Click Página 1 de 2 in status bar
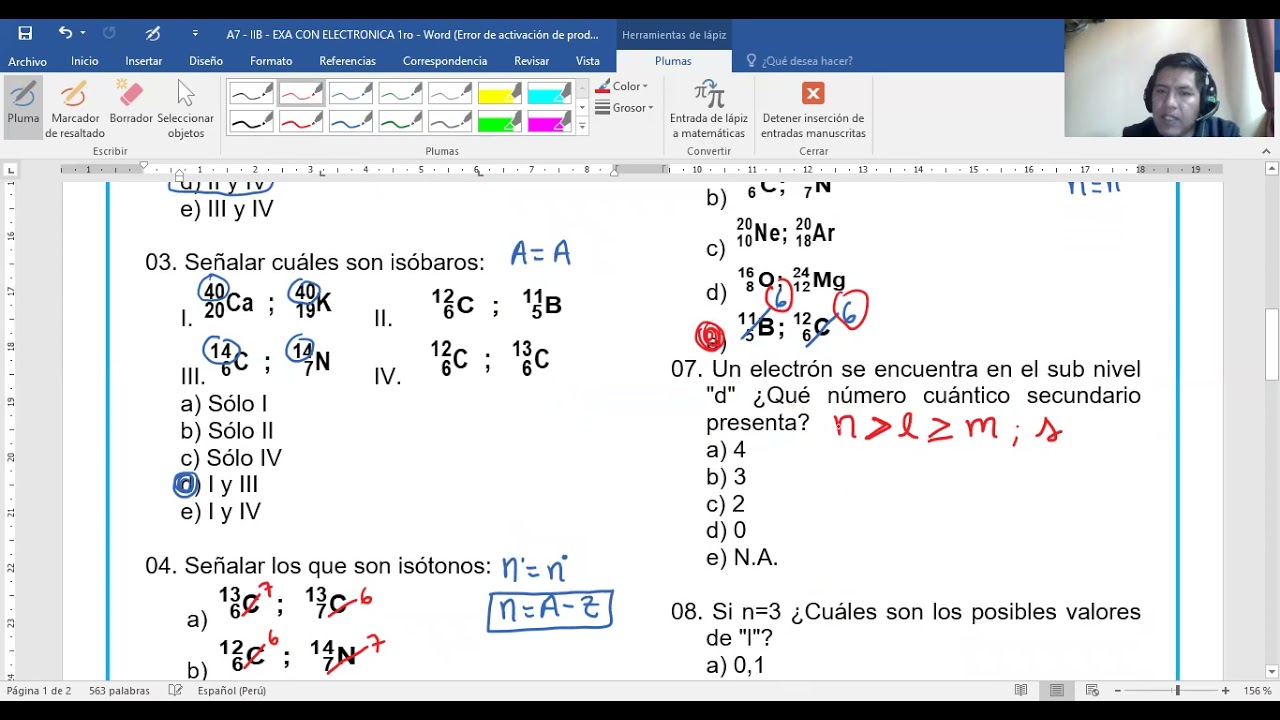 coord(39,691)
